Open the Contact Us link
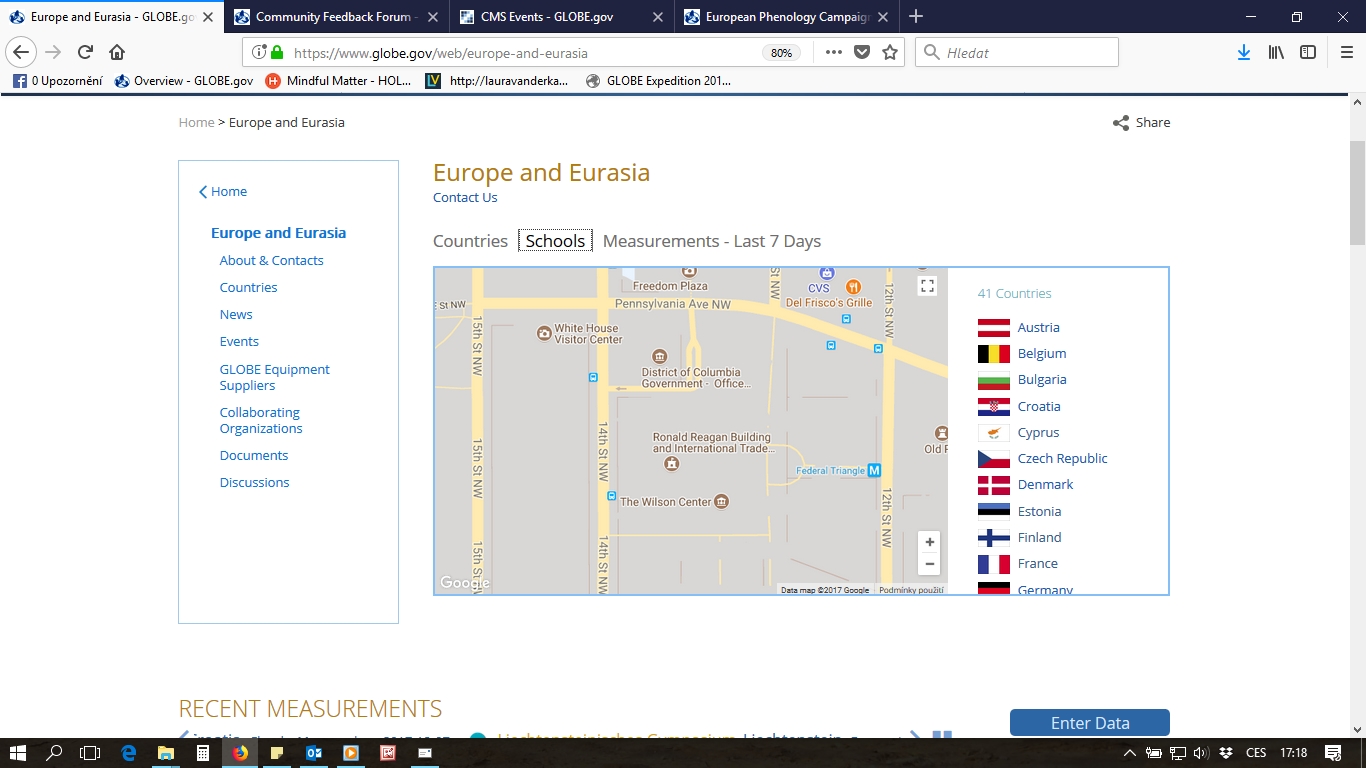The height and width of the screenshot is (768, 1366). (465, 198)
